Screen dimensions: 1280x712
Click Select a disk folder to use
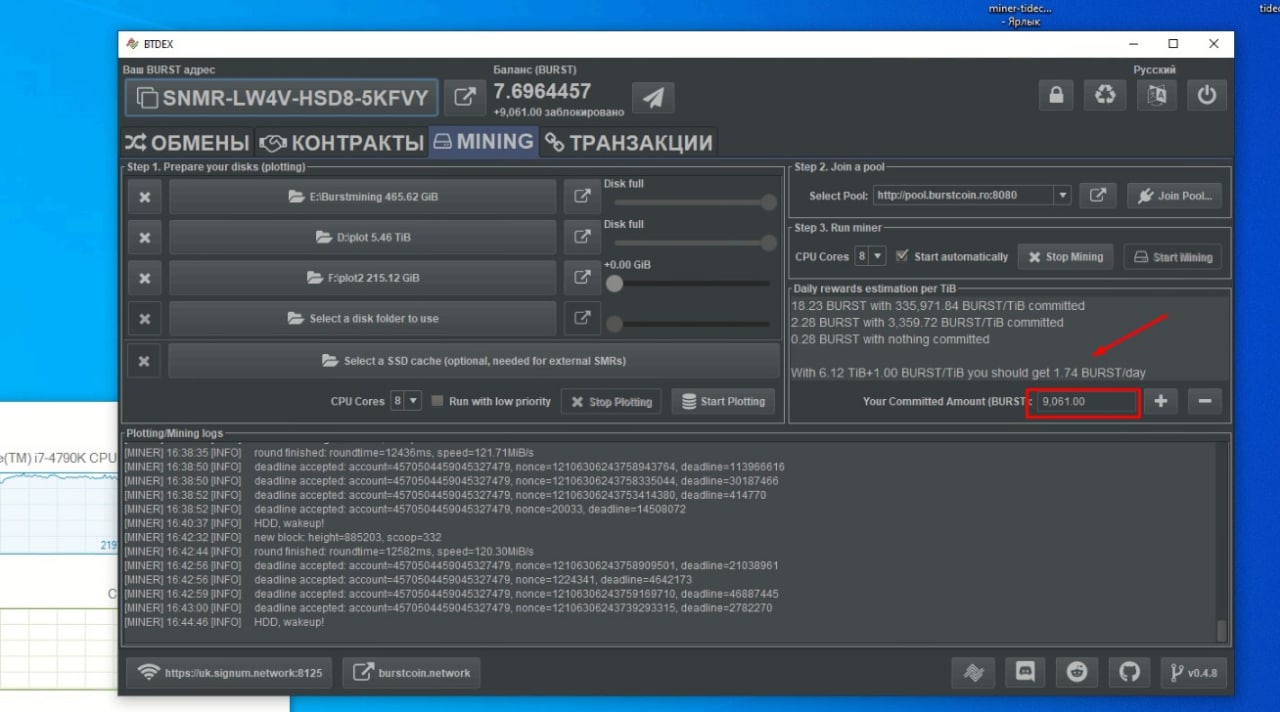[362, 319]
